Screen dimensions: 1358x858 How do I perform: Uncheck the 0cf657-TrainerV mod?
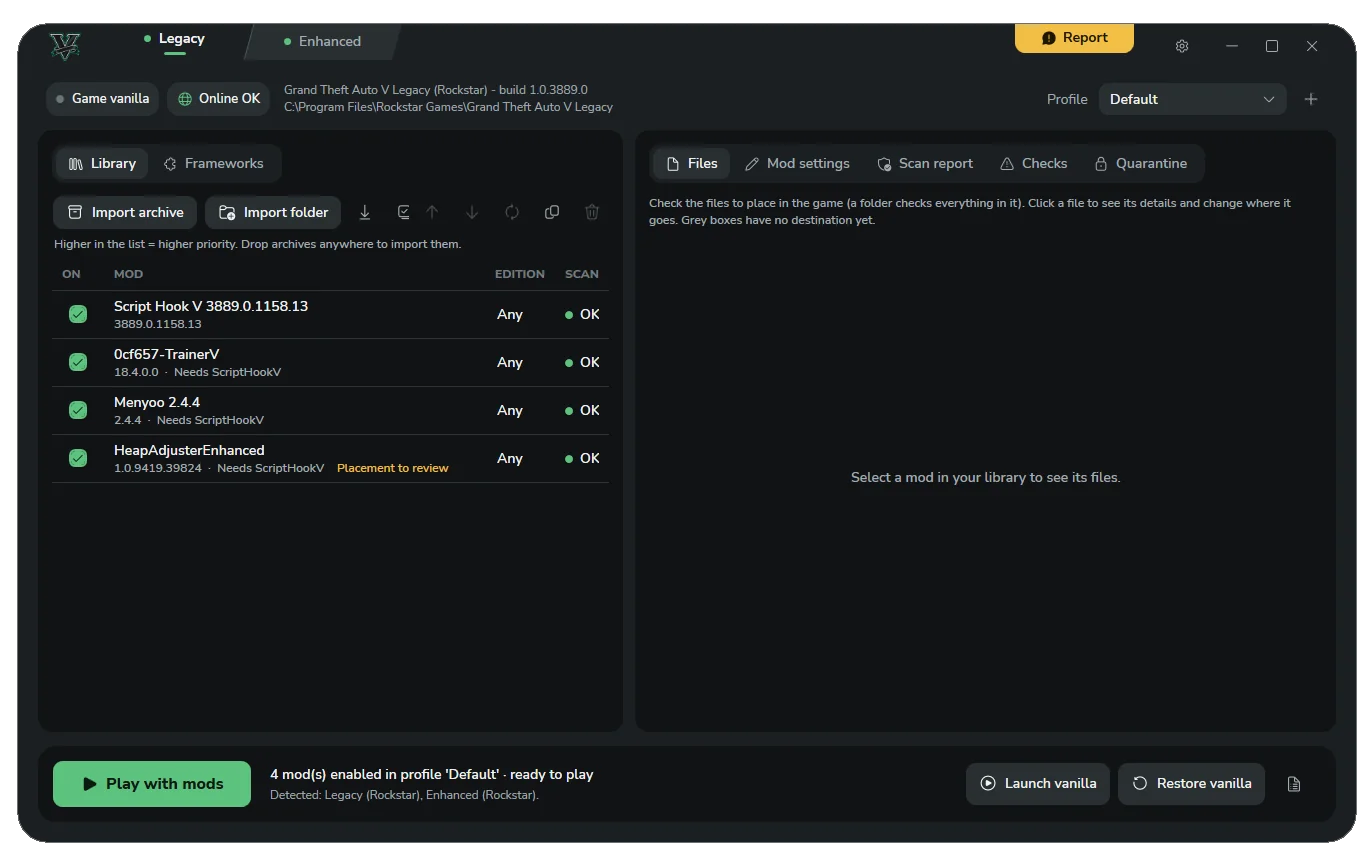tap(78, 362)
